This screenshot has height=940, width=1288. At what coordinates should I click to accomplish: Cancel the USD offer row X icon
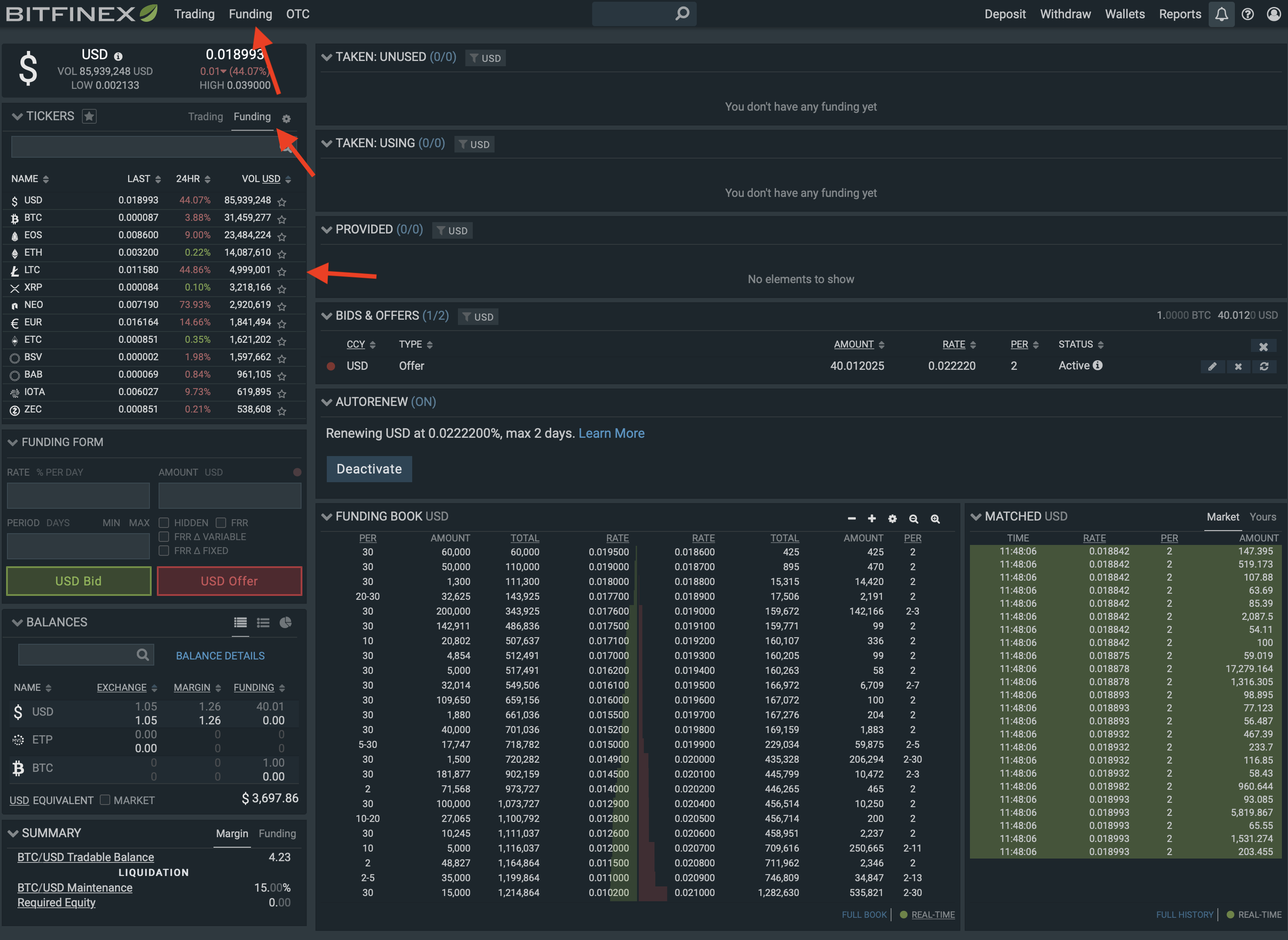point(1238,366)
